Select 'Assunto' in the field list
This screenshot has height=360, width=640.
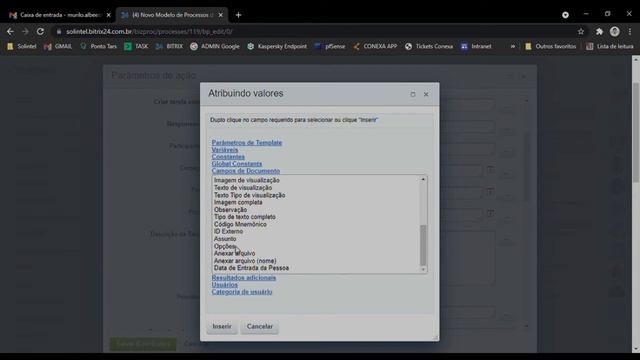(225, 239)
